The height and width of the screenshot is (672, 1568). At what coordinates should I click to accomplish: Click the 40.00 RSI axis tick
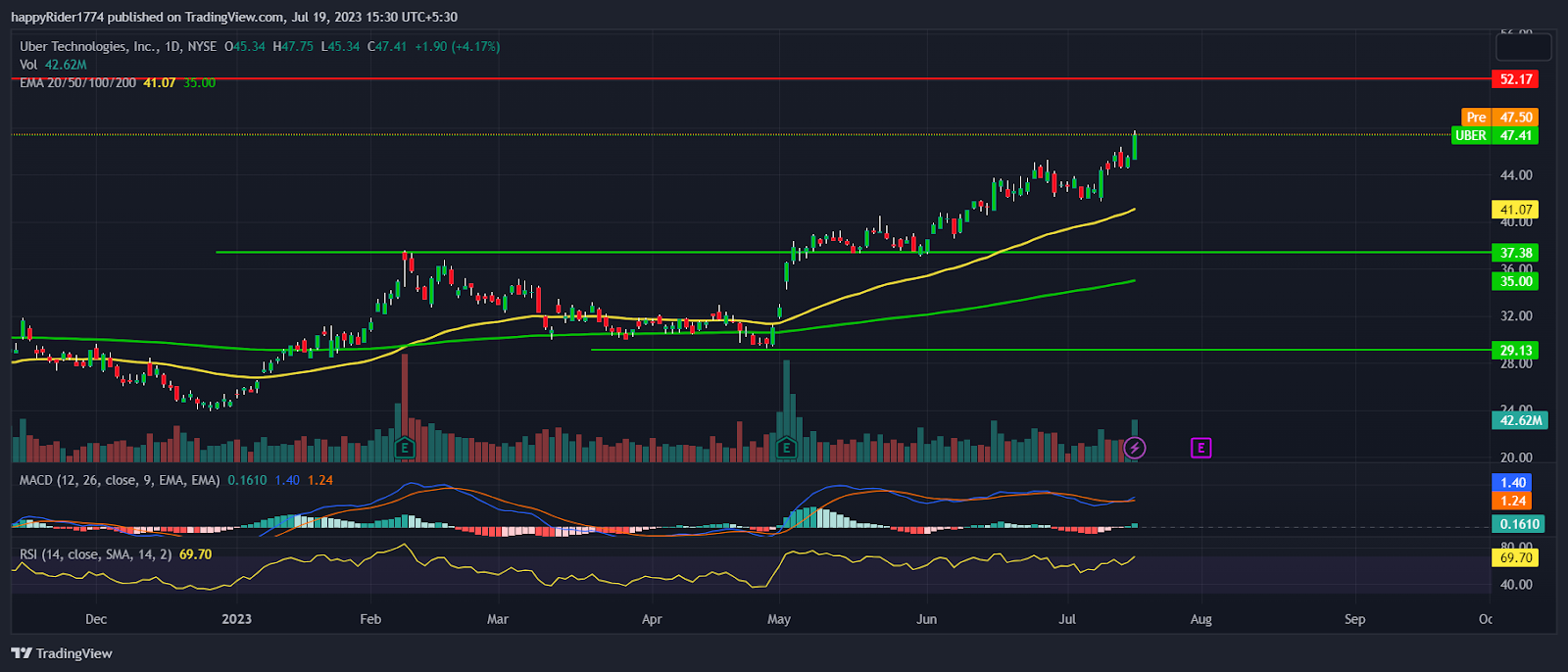[1516, 585]
